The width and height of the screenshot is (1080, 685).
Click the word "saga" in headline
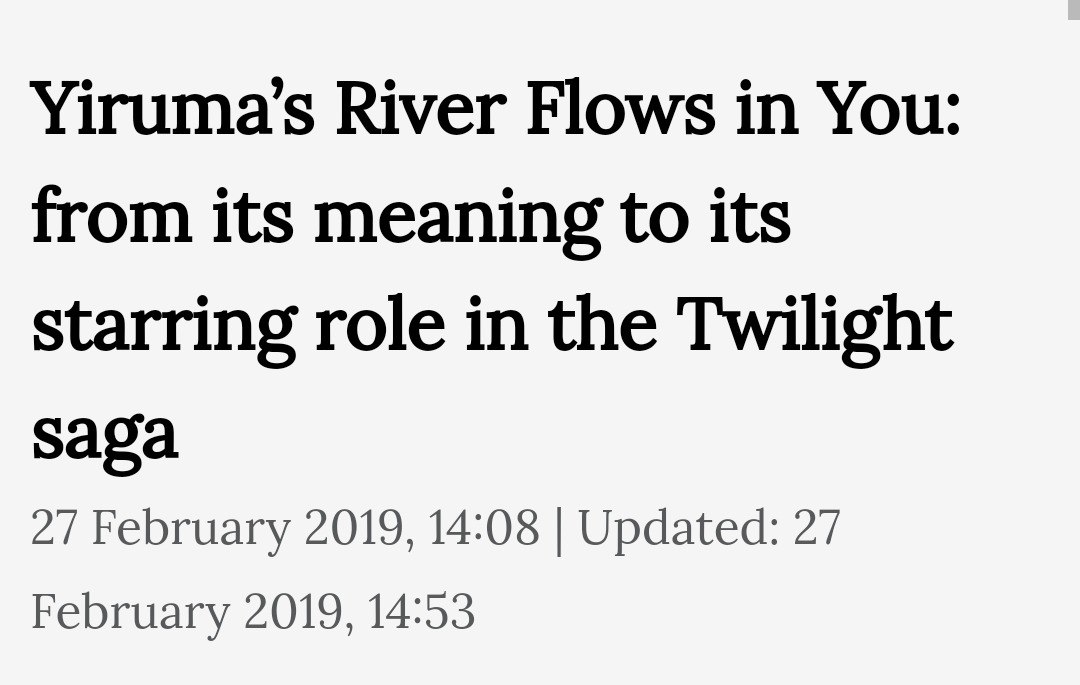(x=105, y=441)
